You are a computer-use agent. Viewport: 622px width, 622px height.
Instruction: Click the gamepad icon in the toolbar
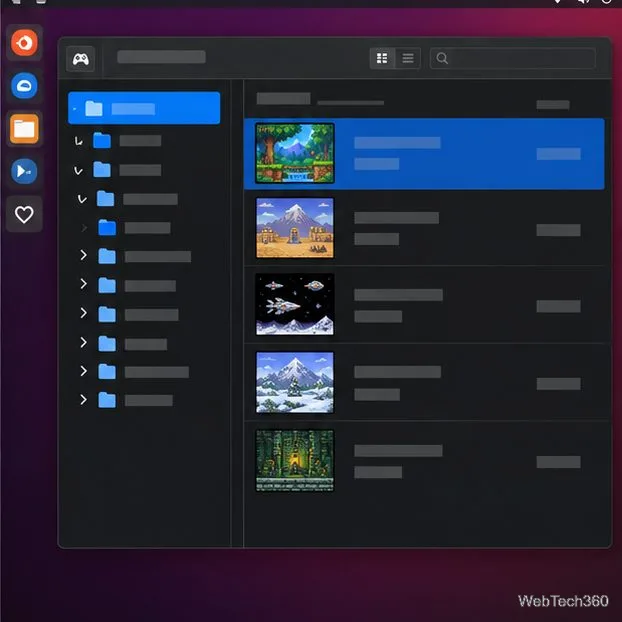81,59
